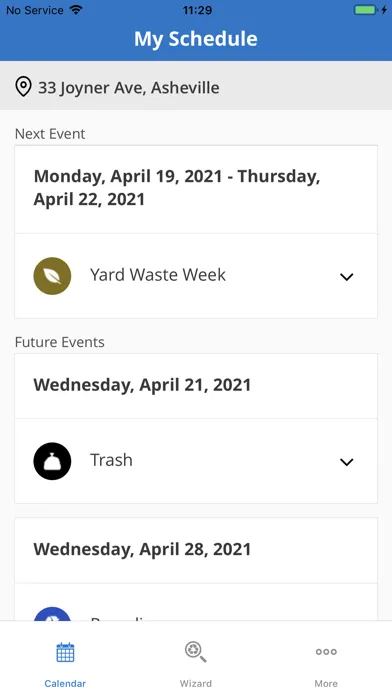
Task: Tap the blue Recycling icon at bottom
Action: 52,614
